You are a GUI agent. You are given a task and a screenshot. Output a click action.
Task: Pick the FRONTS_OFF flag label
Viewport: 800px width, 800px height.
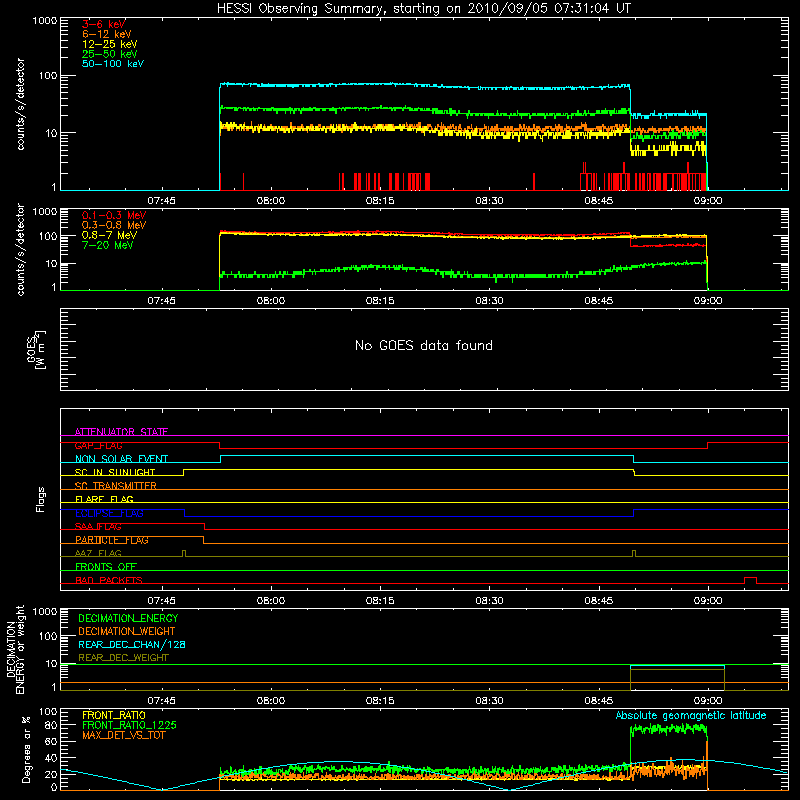pyautogui.click(x=106, y=567)
